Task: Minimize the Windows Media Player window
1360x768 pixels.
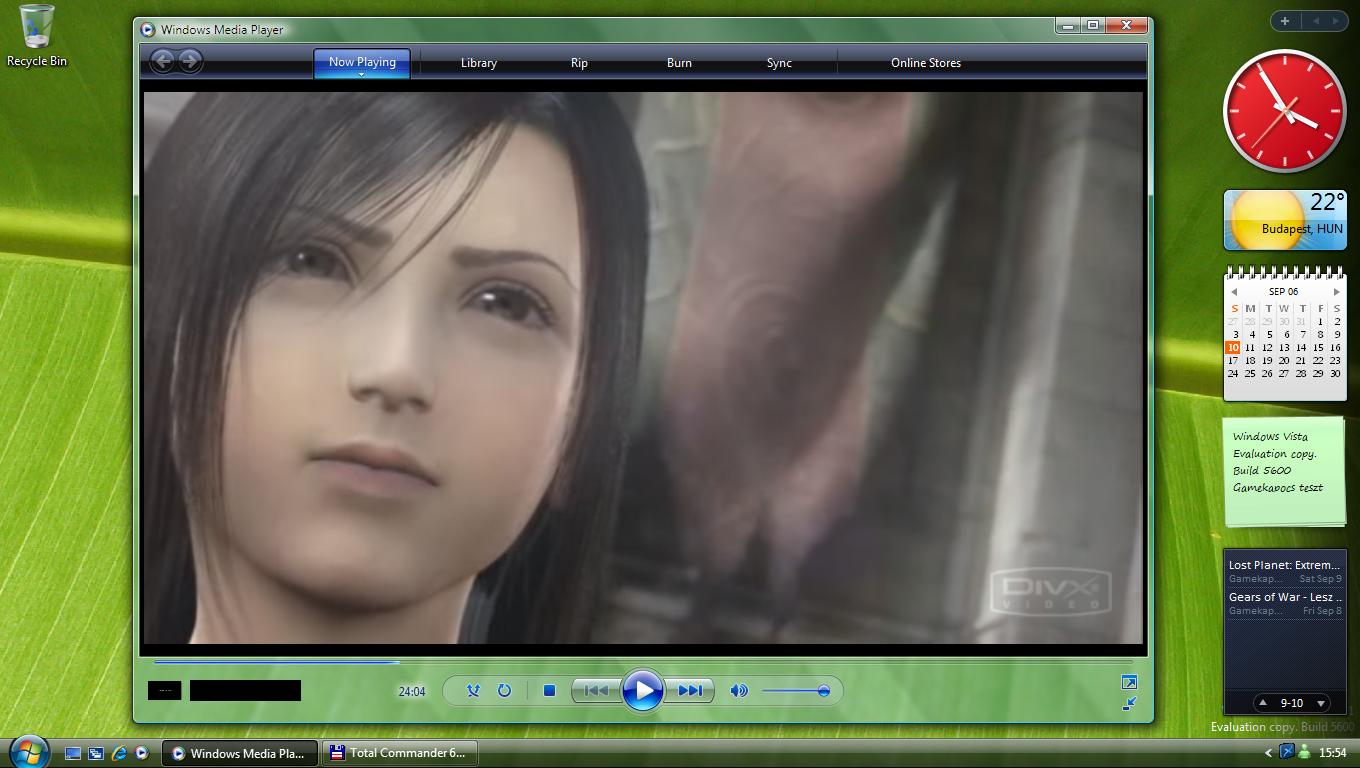Action: tap(1068, 25)
